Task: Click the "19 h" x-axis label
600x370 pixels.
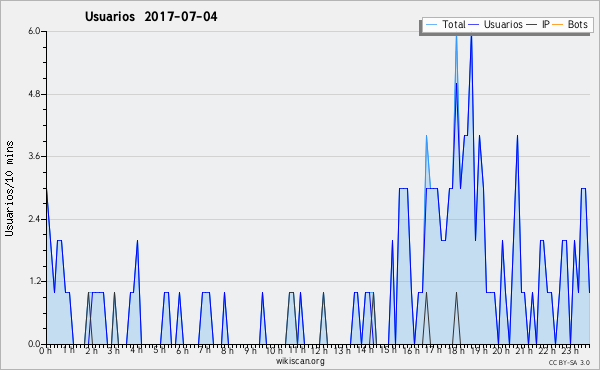Action: coord(479,350)
